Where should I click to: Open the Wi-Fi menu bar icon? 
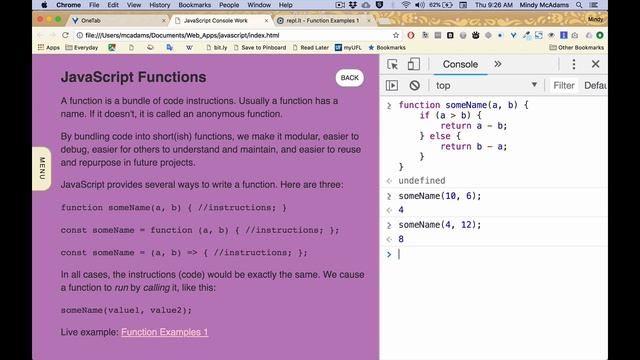(405, 5)
